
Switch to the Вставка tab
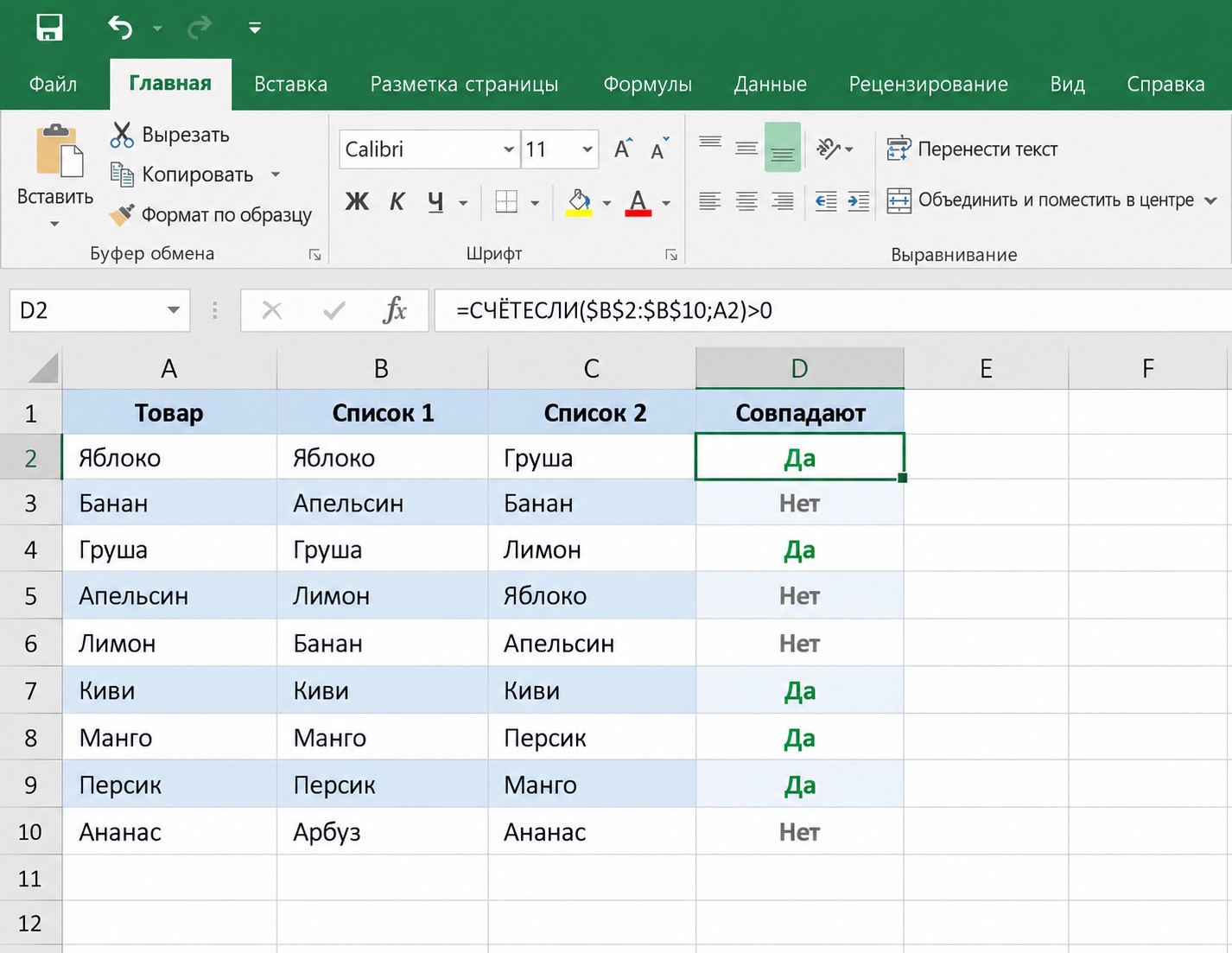tap(290, 84)
